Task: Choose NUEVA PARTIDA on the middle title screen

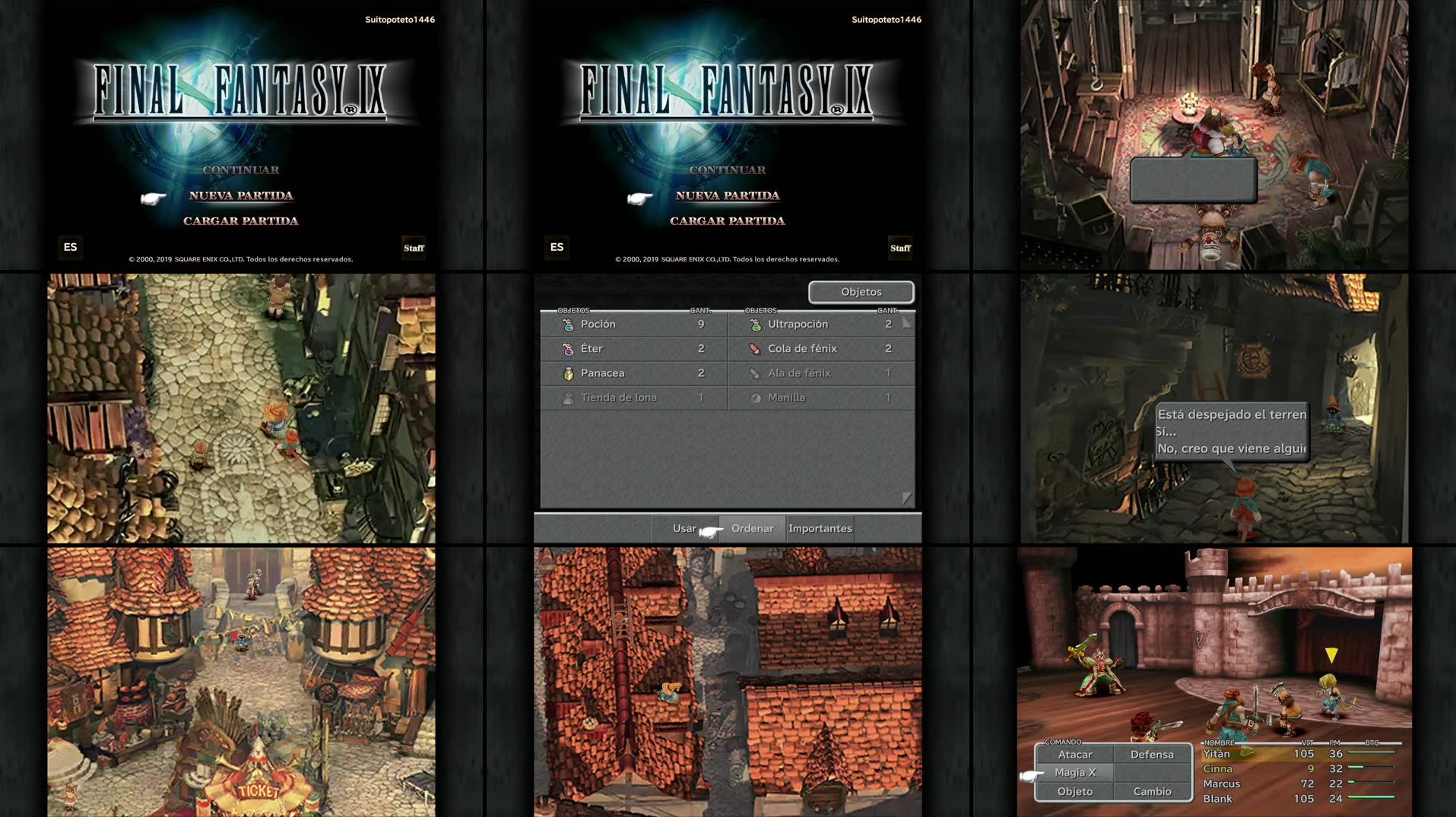Action: (728, 195)
